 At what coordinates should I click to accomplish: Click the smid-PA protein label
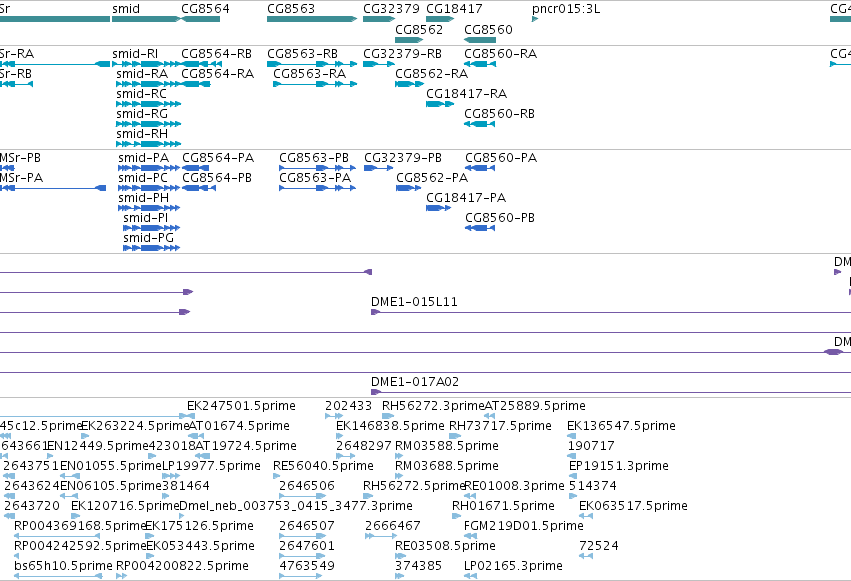point(144,158)
